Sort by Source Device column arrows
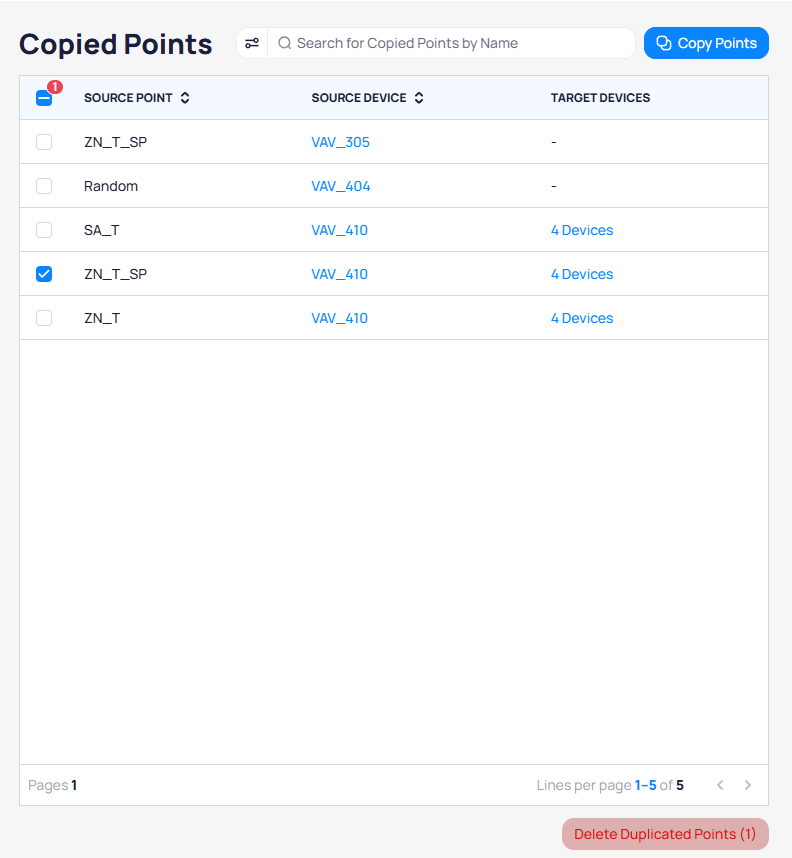 click(x=419, y=98)
